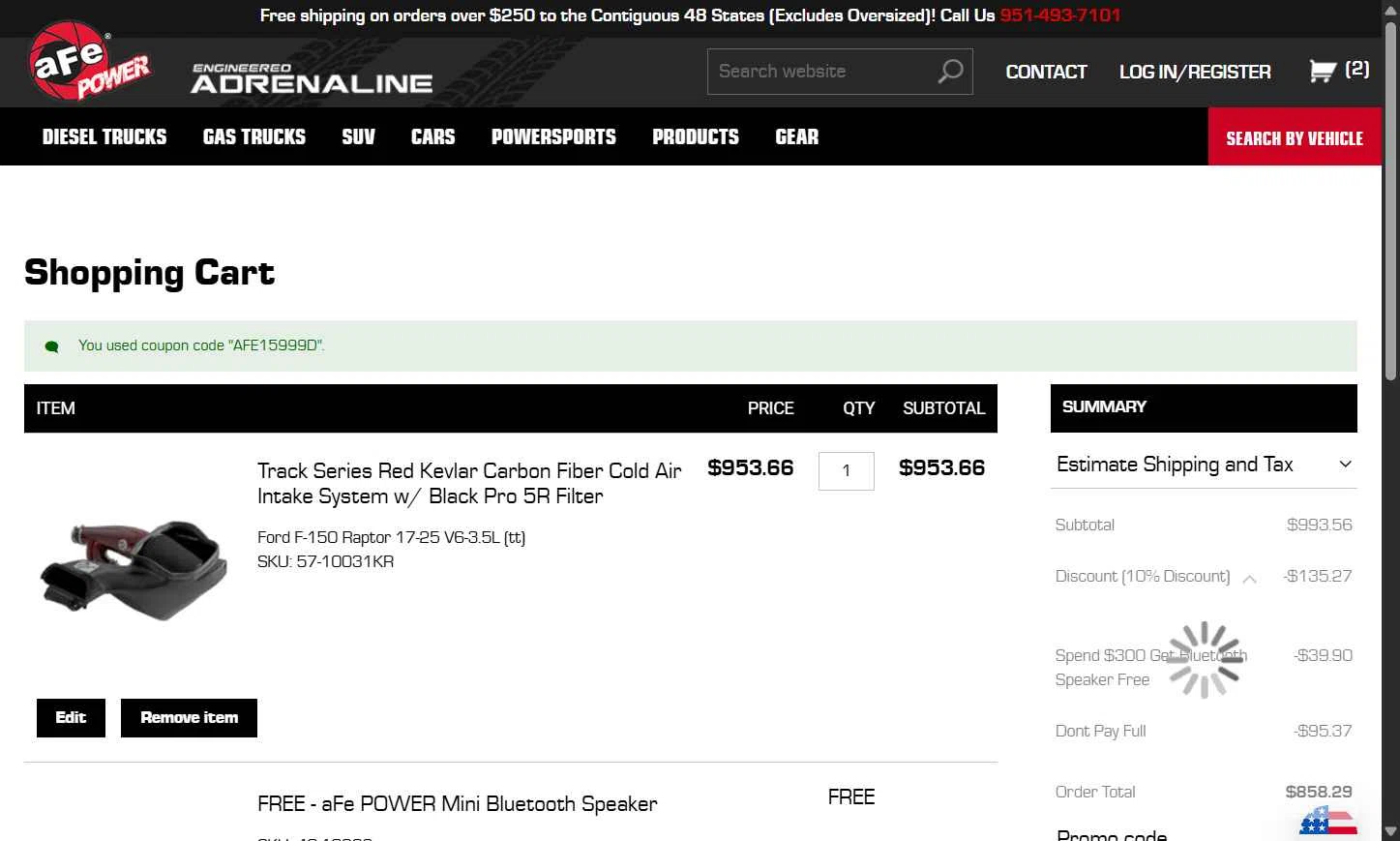Open the Diesel Trucks menu

tap(104, 137)
